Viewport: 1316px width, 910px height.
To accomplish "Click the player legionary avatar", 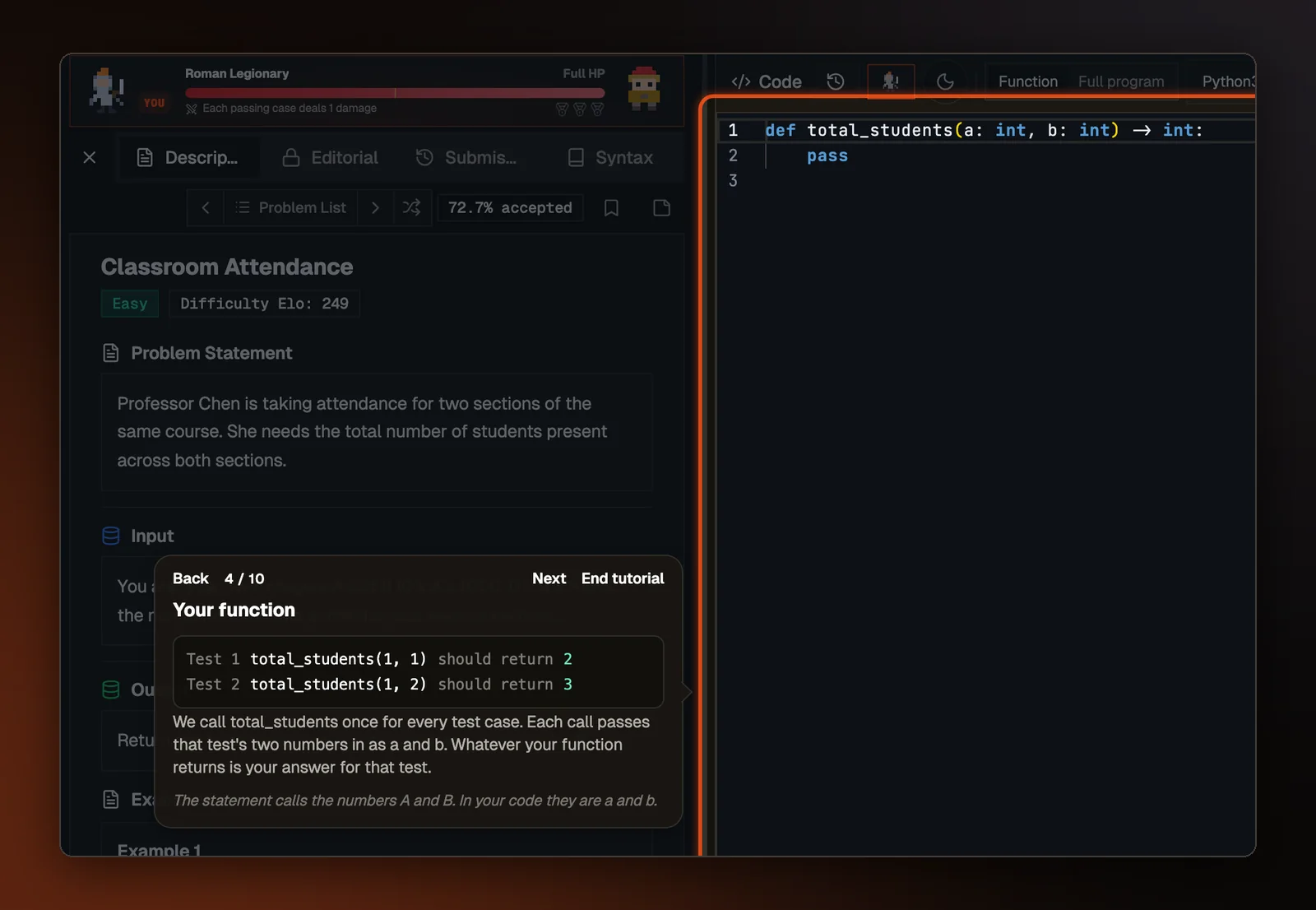I will (x=107, y=90).
